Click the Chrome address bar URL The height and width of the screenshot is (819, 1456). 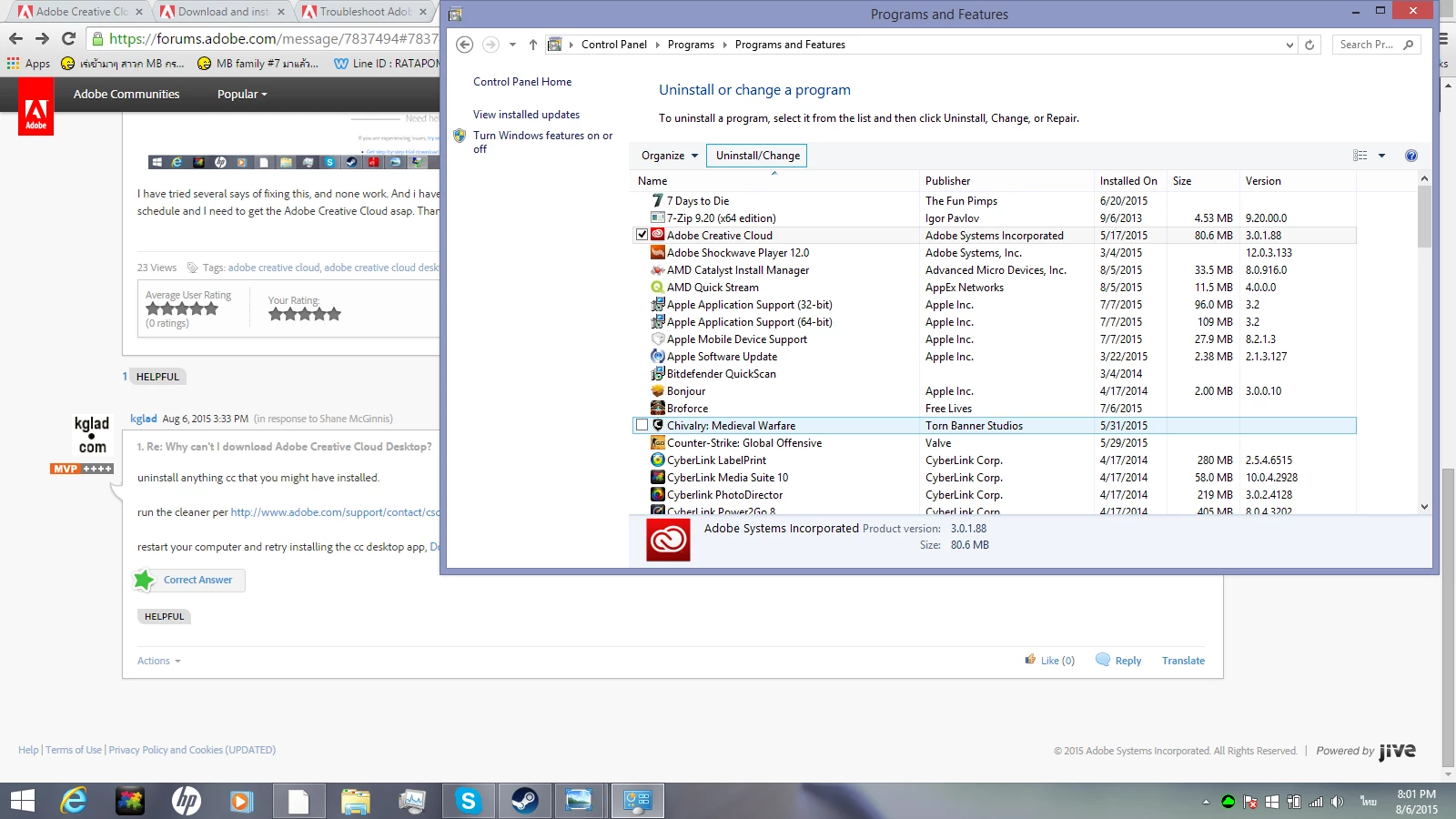coord(273,38)
